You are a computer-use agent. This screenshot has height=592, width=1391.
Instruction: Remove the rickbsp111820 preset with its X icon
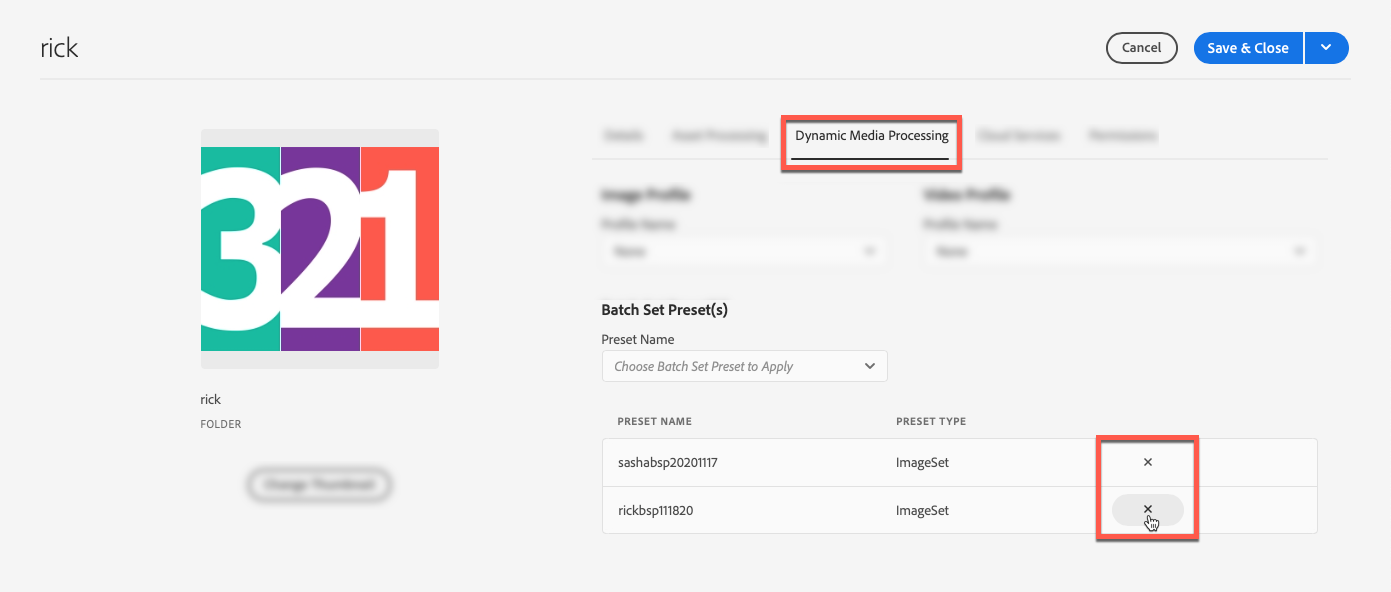point(1147,510)
